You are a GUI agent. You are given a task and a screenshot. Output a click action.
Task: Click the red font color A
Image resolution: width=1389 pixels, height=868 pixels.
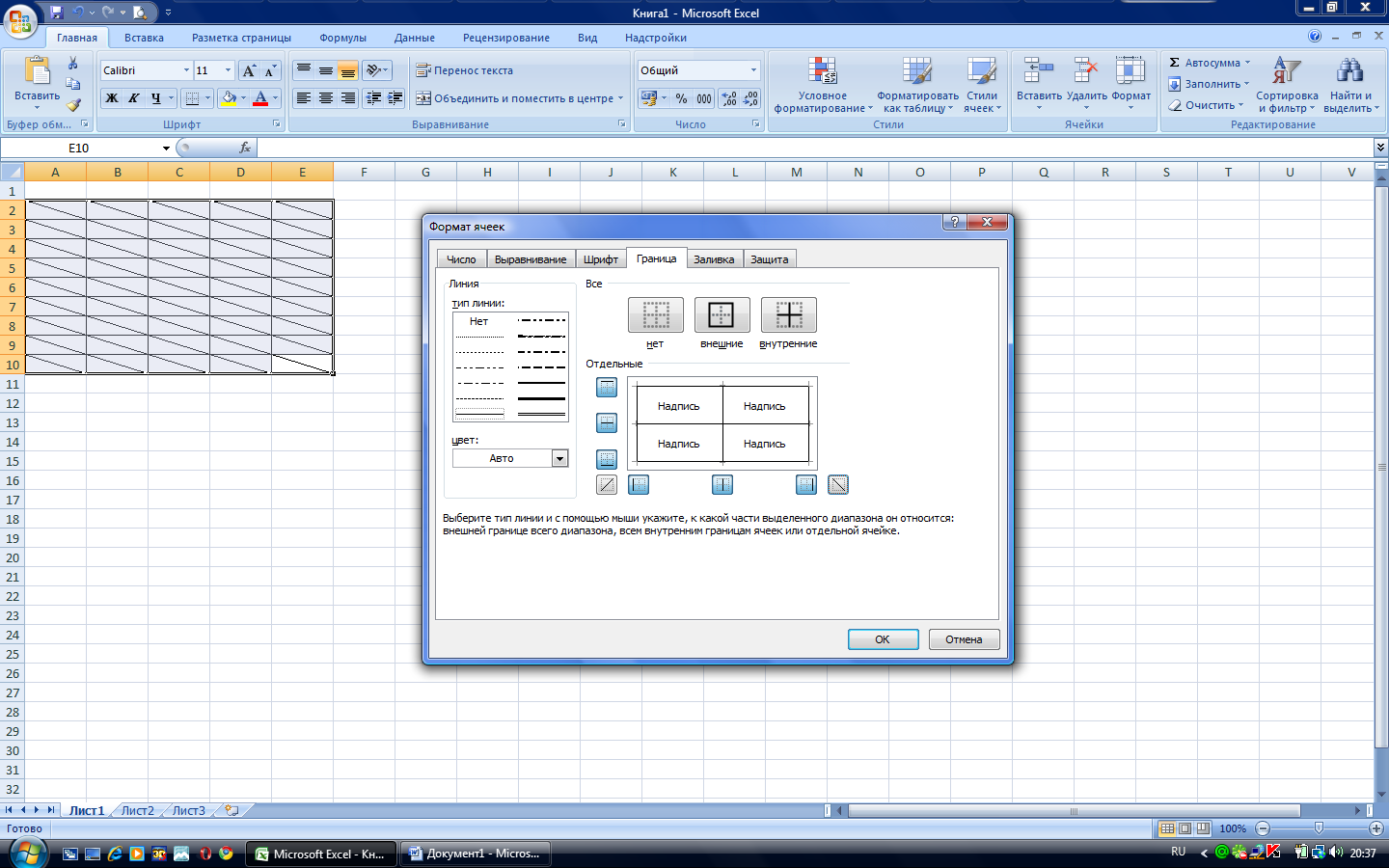(x=259, y=98)
